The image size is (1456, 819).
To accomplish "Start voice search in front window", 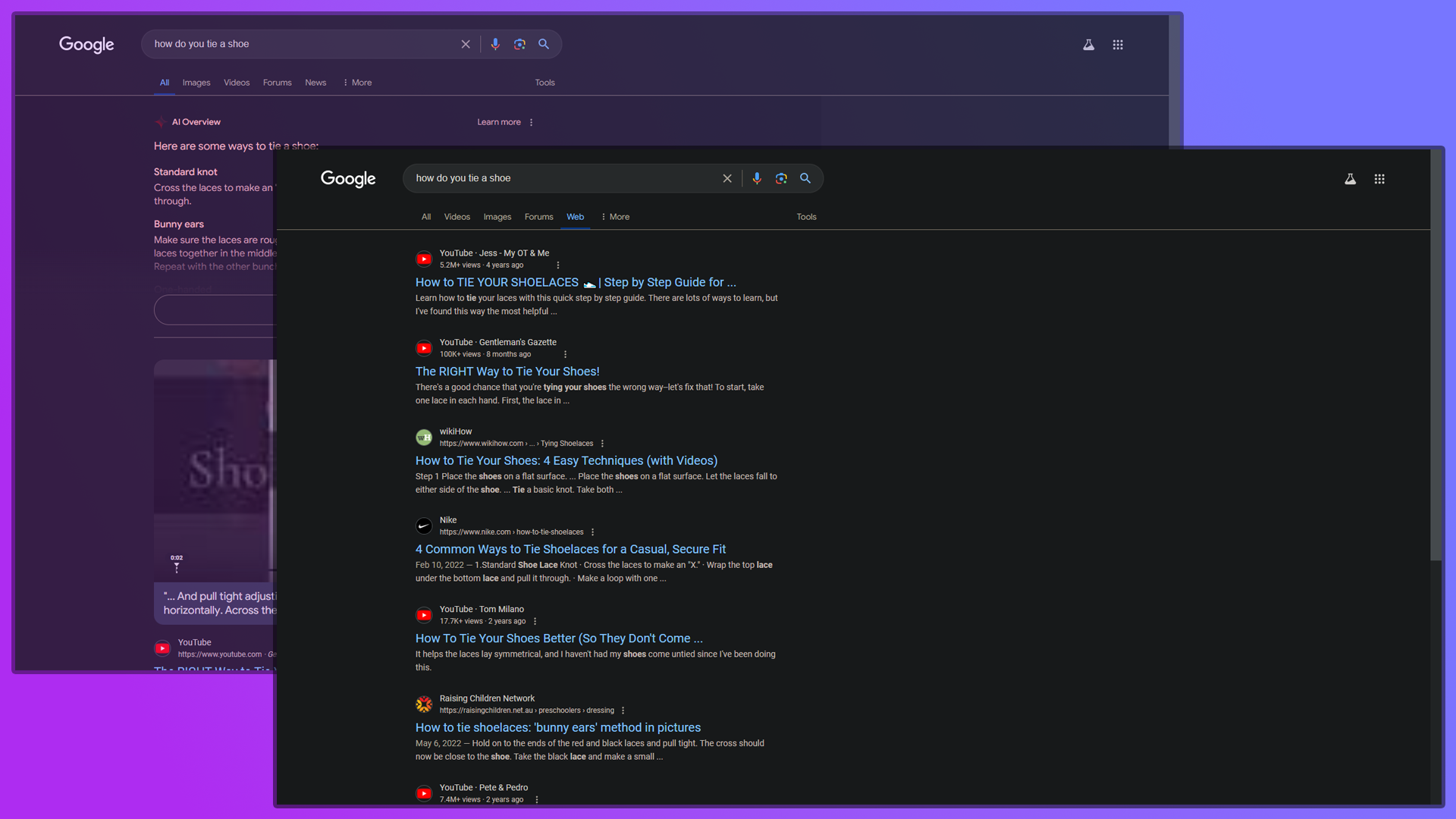I will coord(757,179).
